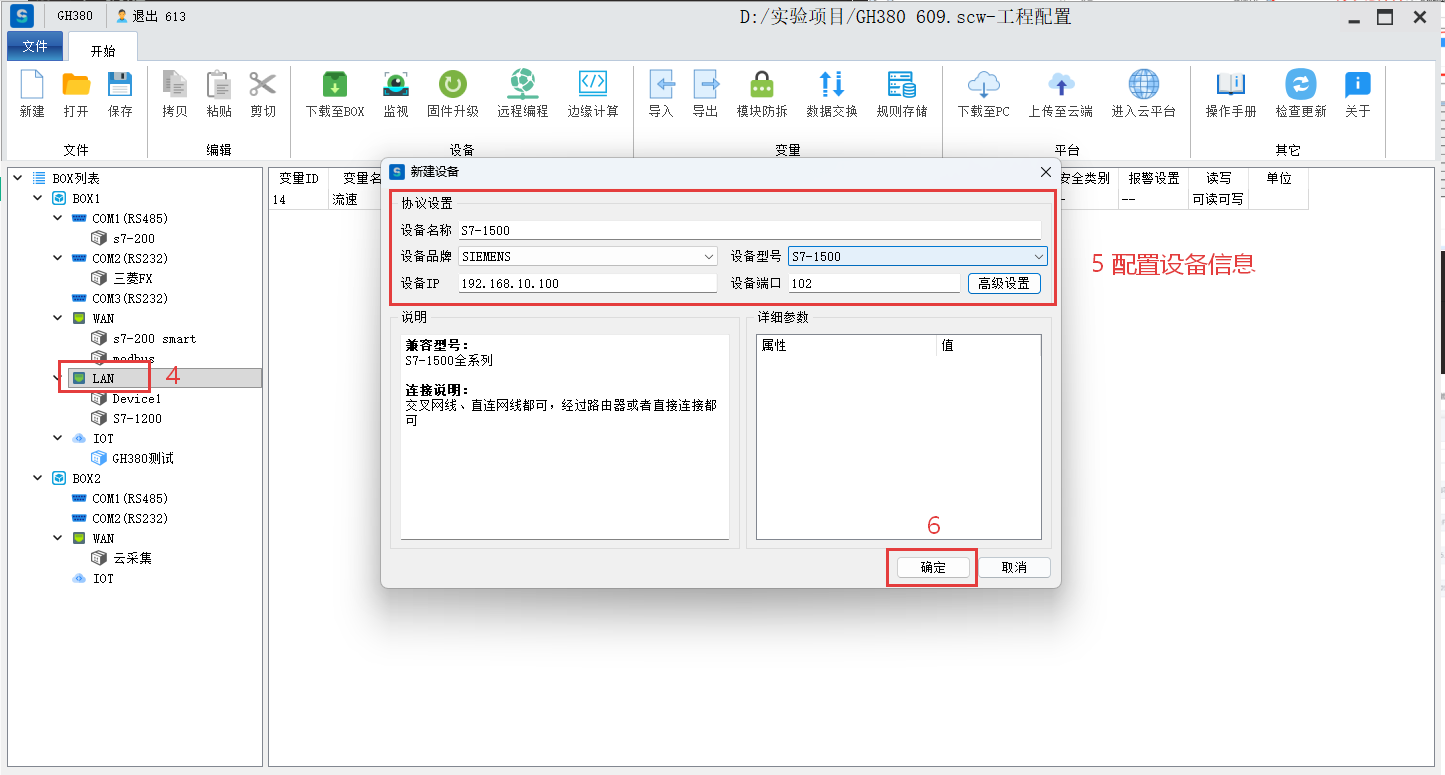Click the 导出 export variables icon
Image resolution: width=1445 pixels, height=775 pixels.
tap(705, 86)
